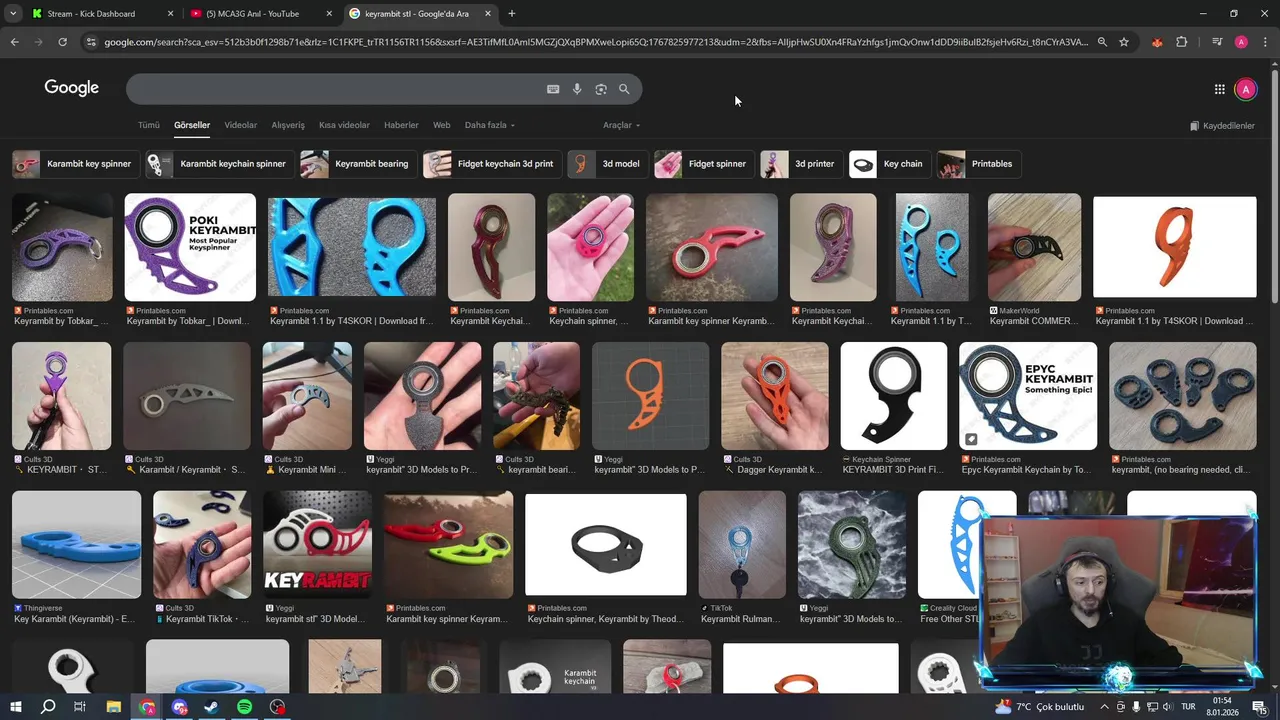The width and height of the screenshot is (1280, 720).
Task: View site information in address bar
Action: point(91,42)
